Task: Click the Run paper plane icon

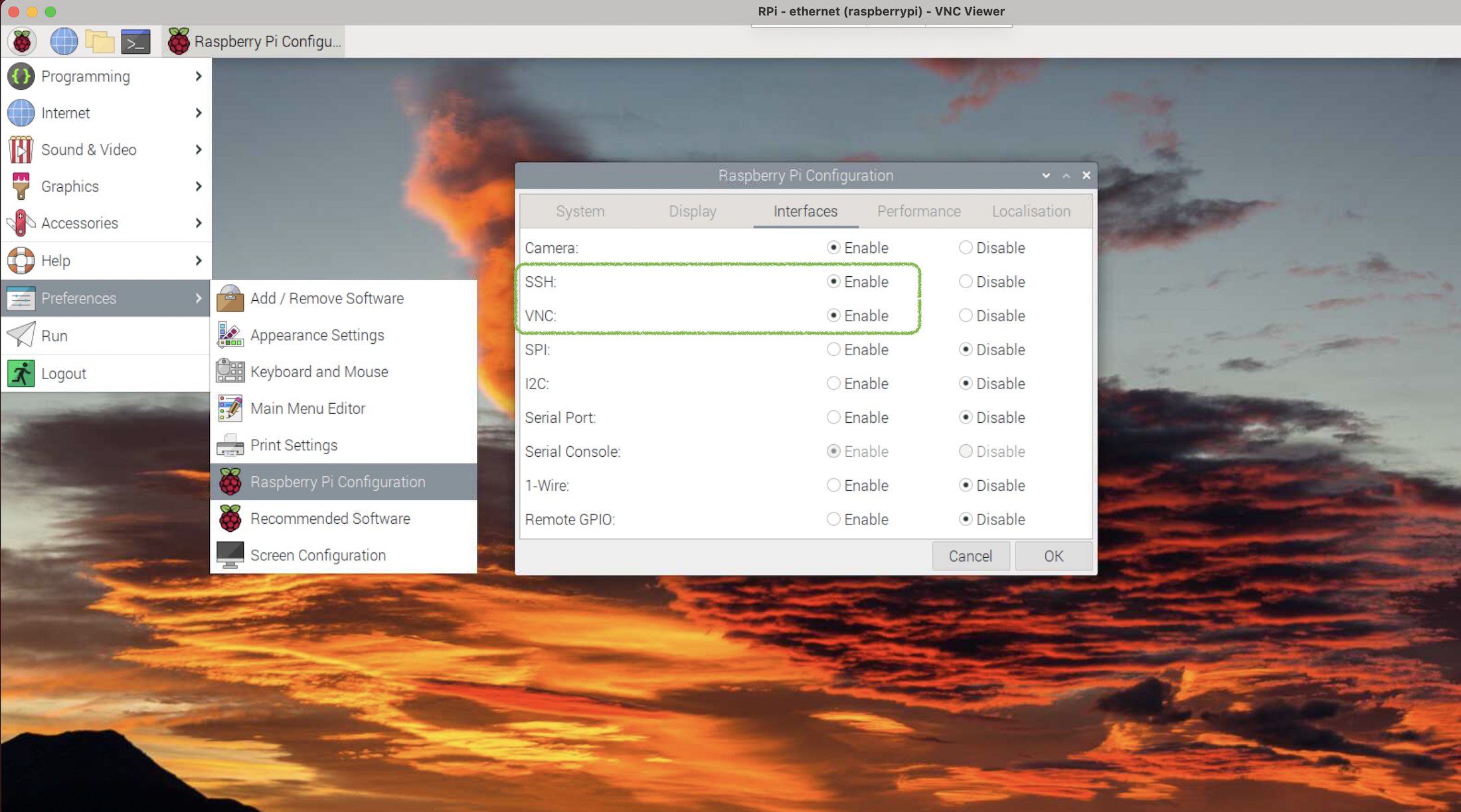Action: [x=21, y=335]
